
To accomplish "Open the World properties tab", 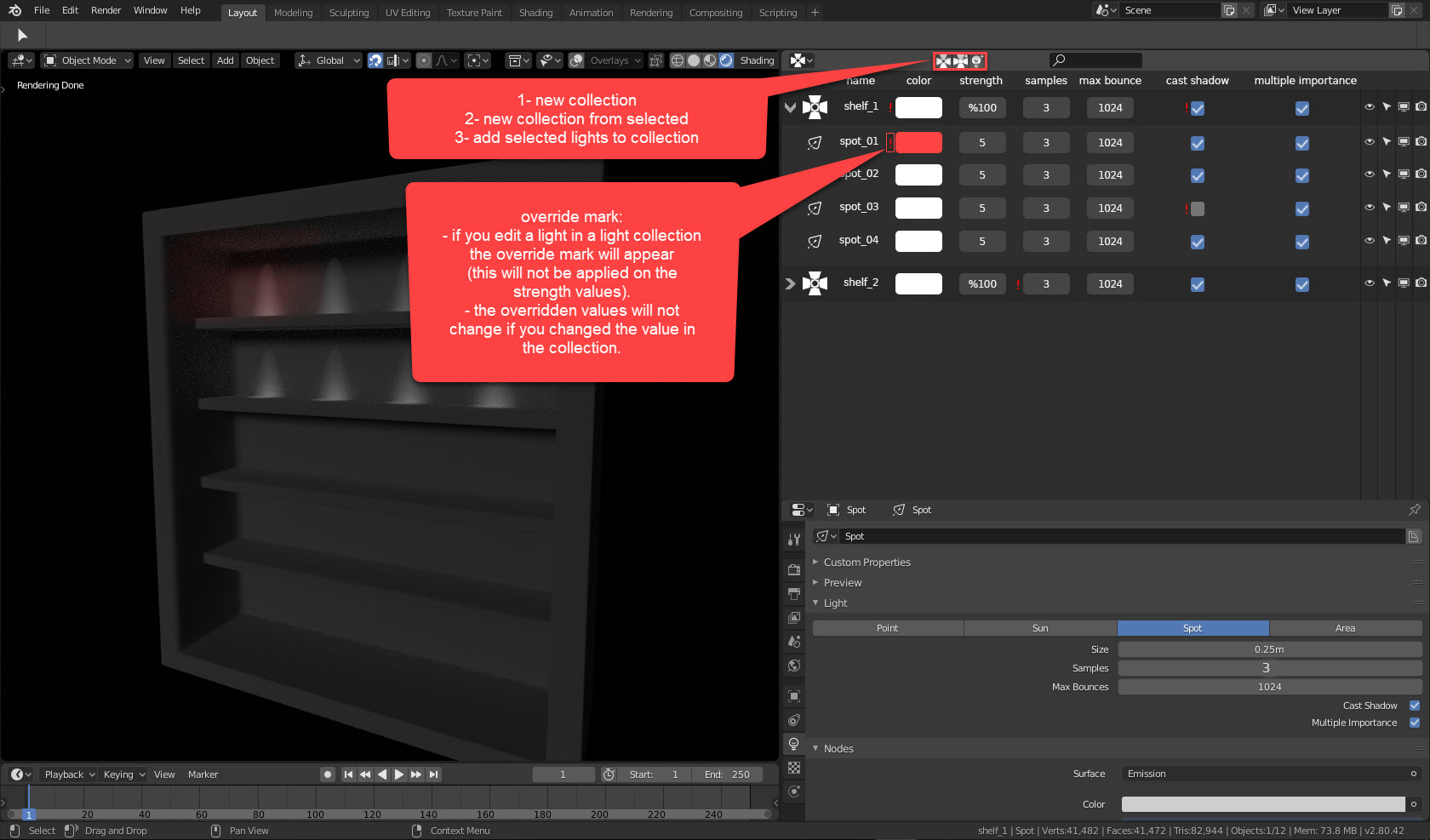I will [x=794, y=666].
